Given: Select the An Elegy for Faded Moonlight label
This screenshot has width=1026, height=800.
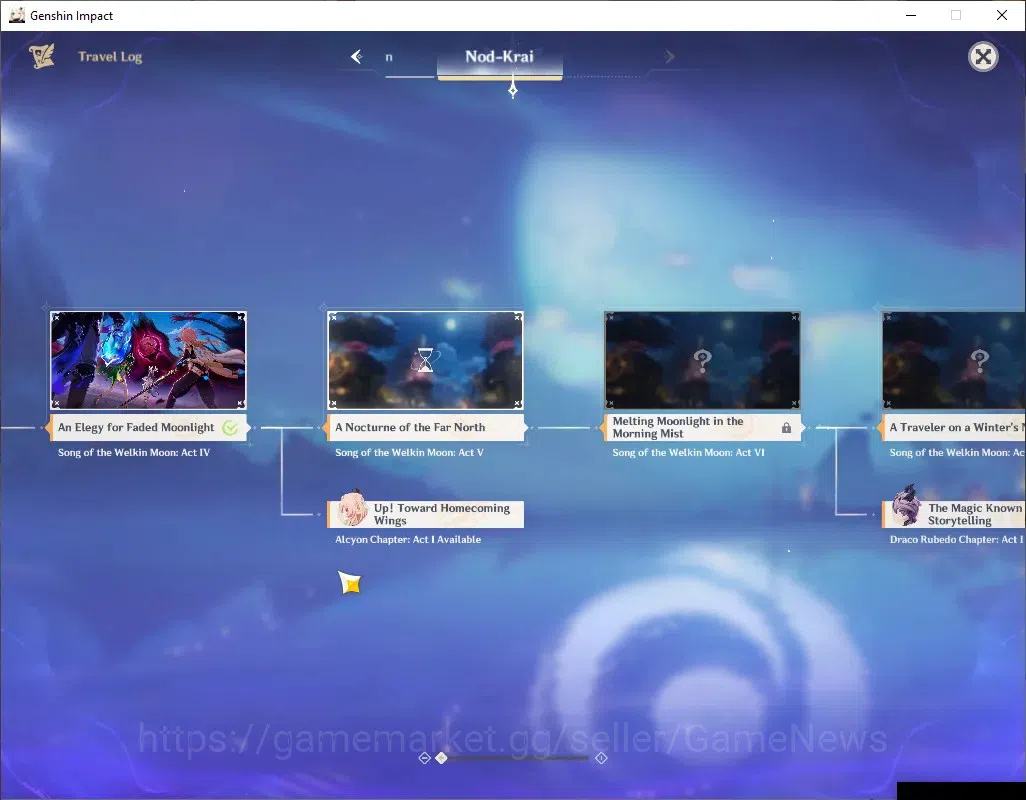Looking at the screenshot, I should click(149, 427).
